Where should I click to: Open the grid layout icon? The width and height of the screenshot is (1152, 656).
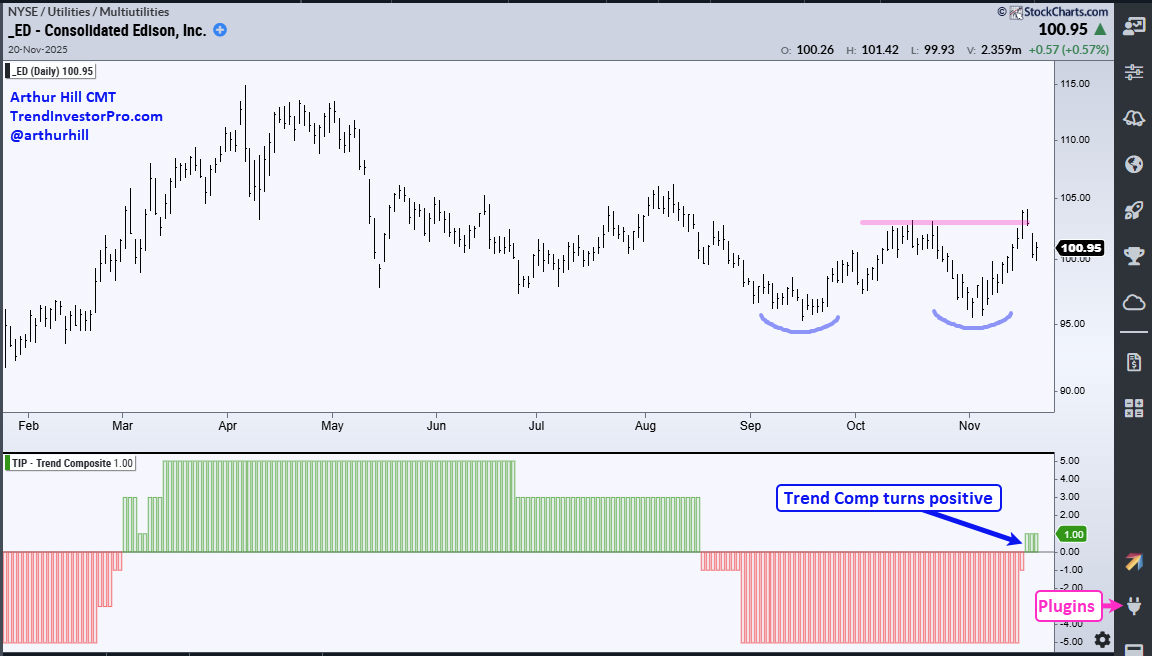(x=1134, y=407)
